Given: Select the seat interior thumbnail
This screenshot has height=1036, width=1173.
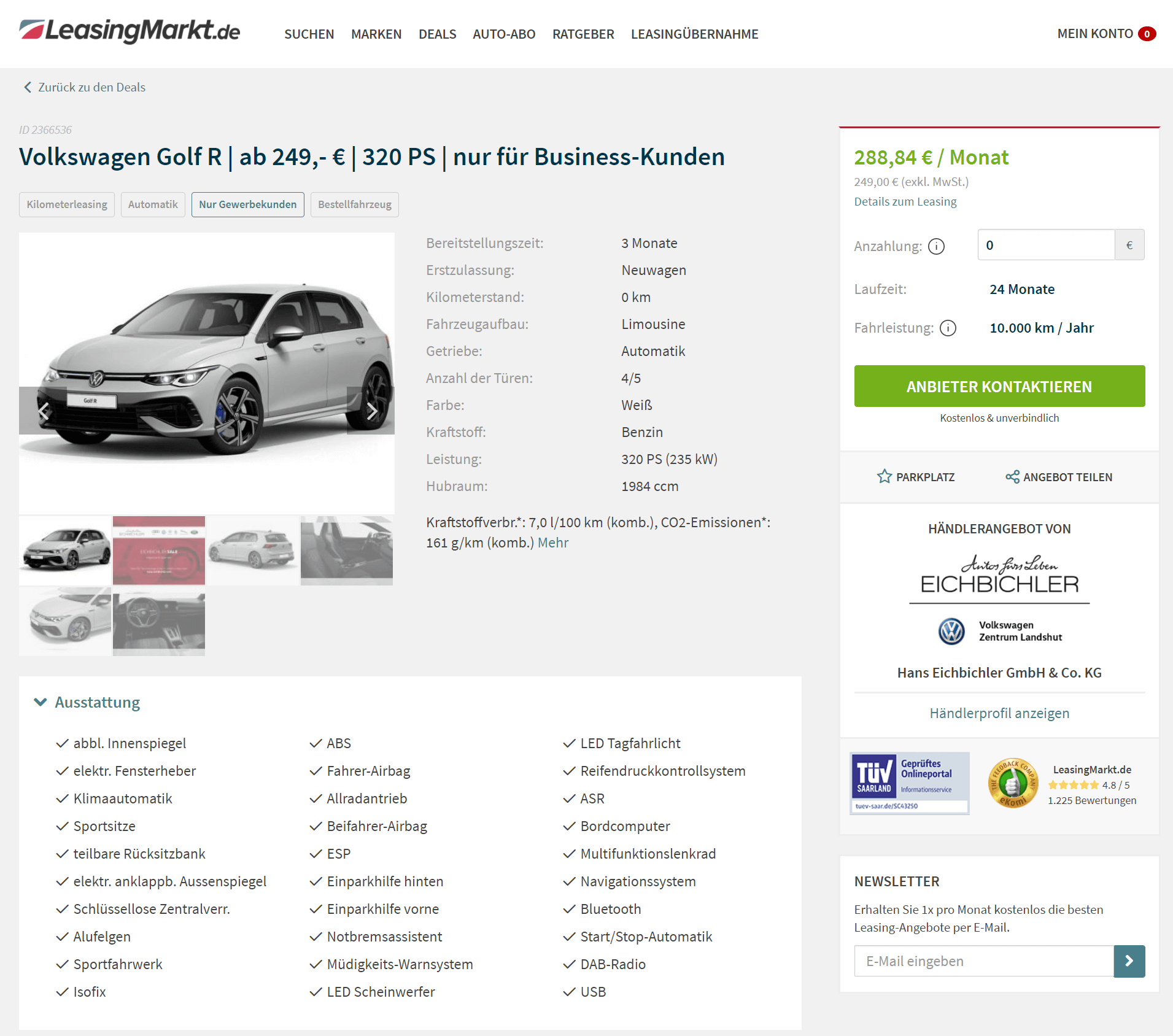Looking at the screenshot, I should point(347,551).
